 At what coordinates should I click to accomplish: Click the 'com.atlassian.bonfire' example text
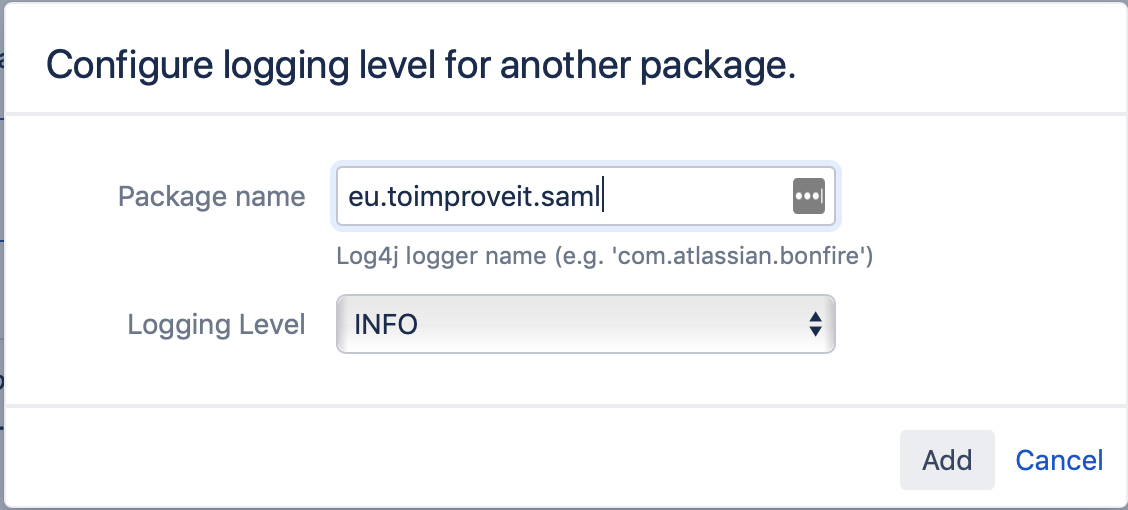tap(741, 255)
